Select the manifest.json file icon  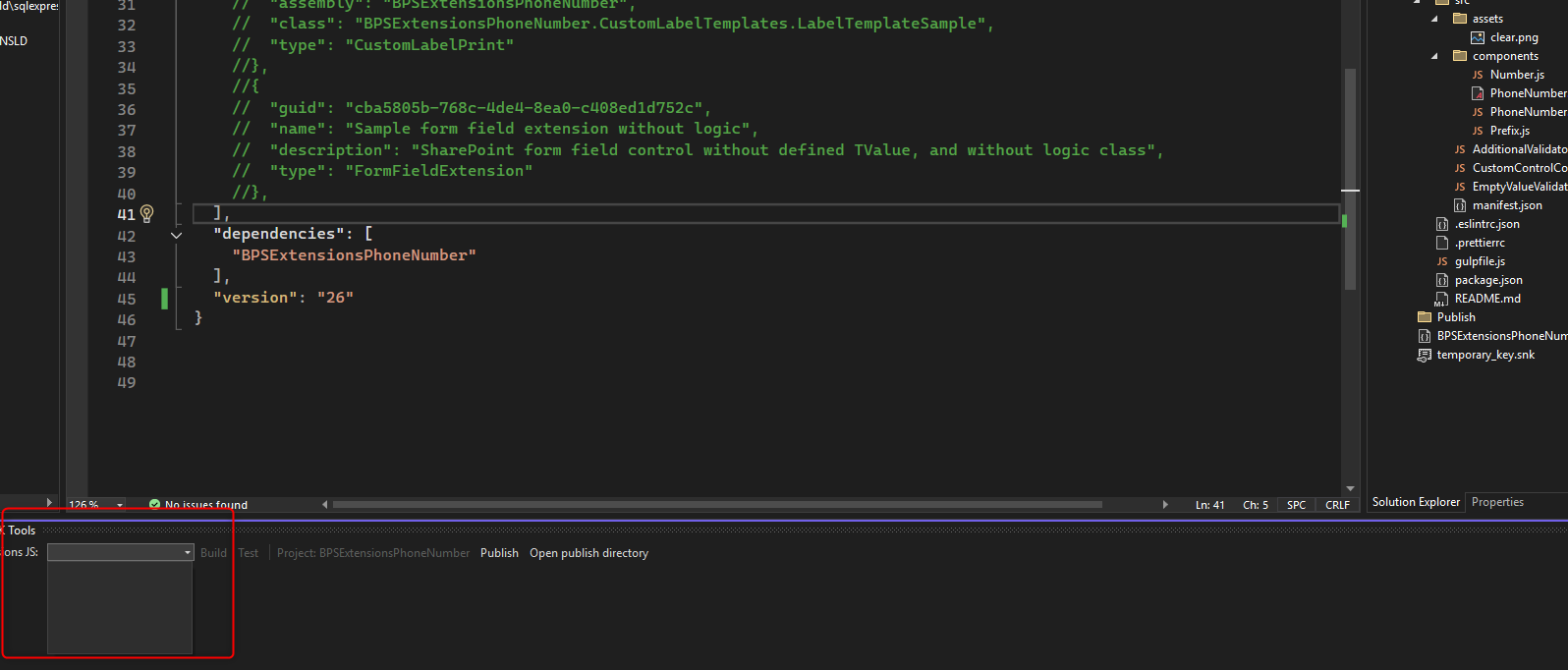[1460, 205]
